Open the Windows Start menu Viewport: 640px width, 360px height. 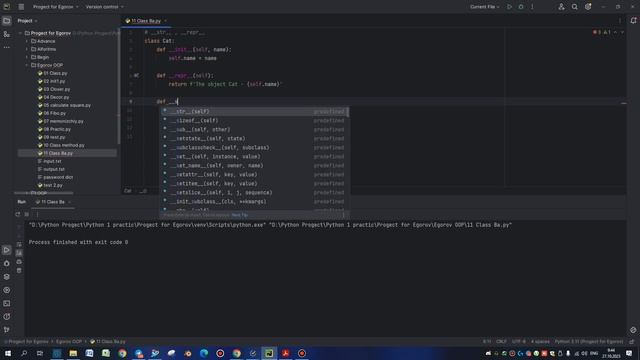8,353
